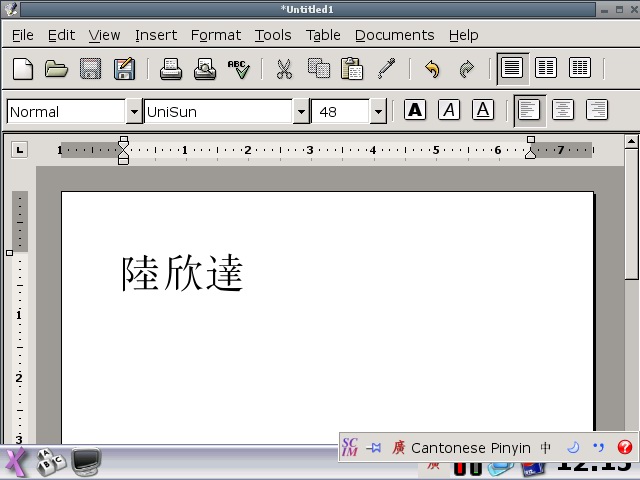
Task: Expand the Normal style dropdown
Action: tap(133, 111)
